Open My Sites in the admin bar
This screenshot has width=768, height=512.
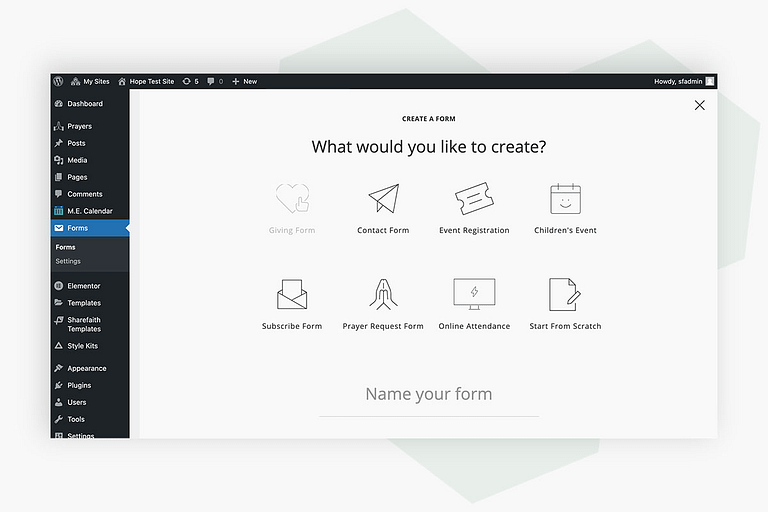point(91,81)
